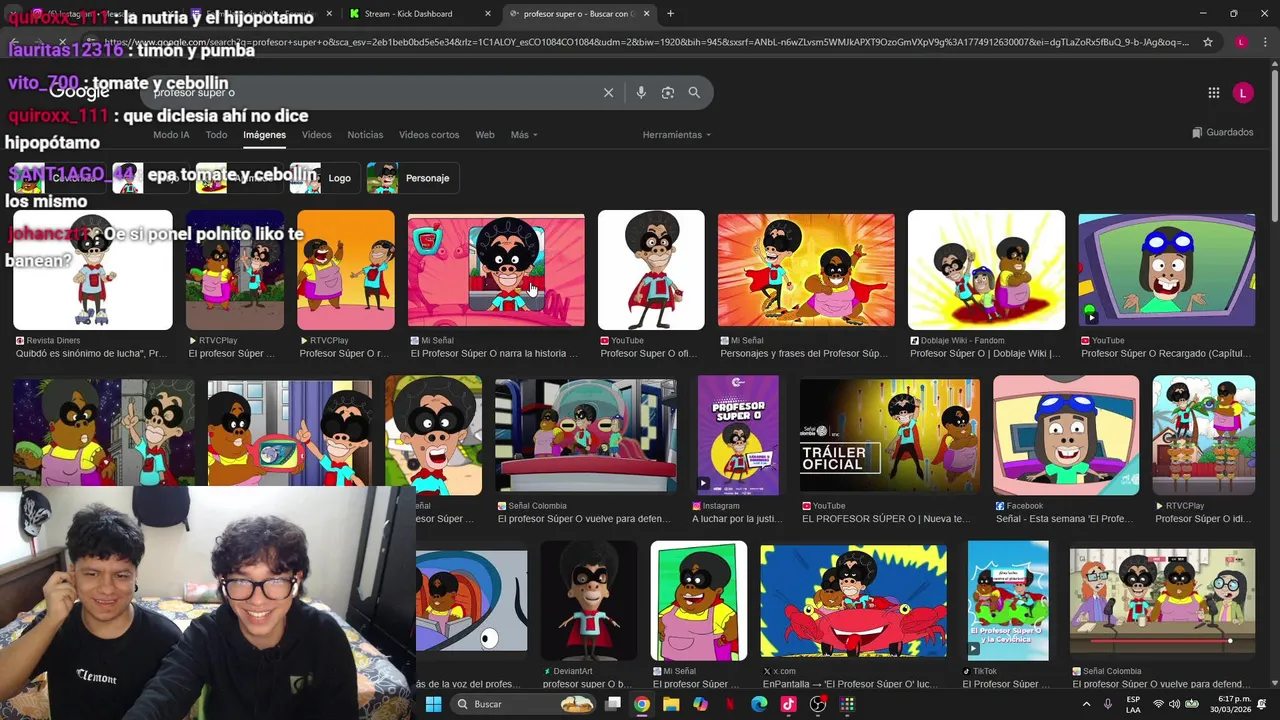This screenshot has width=1280, height=720.
Task: Expand the Más search filter dropdown
Action: point(524,135)
